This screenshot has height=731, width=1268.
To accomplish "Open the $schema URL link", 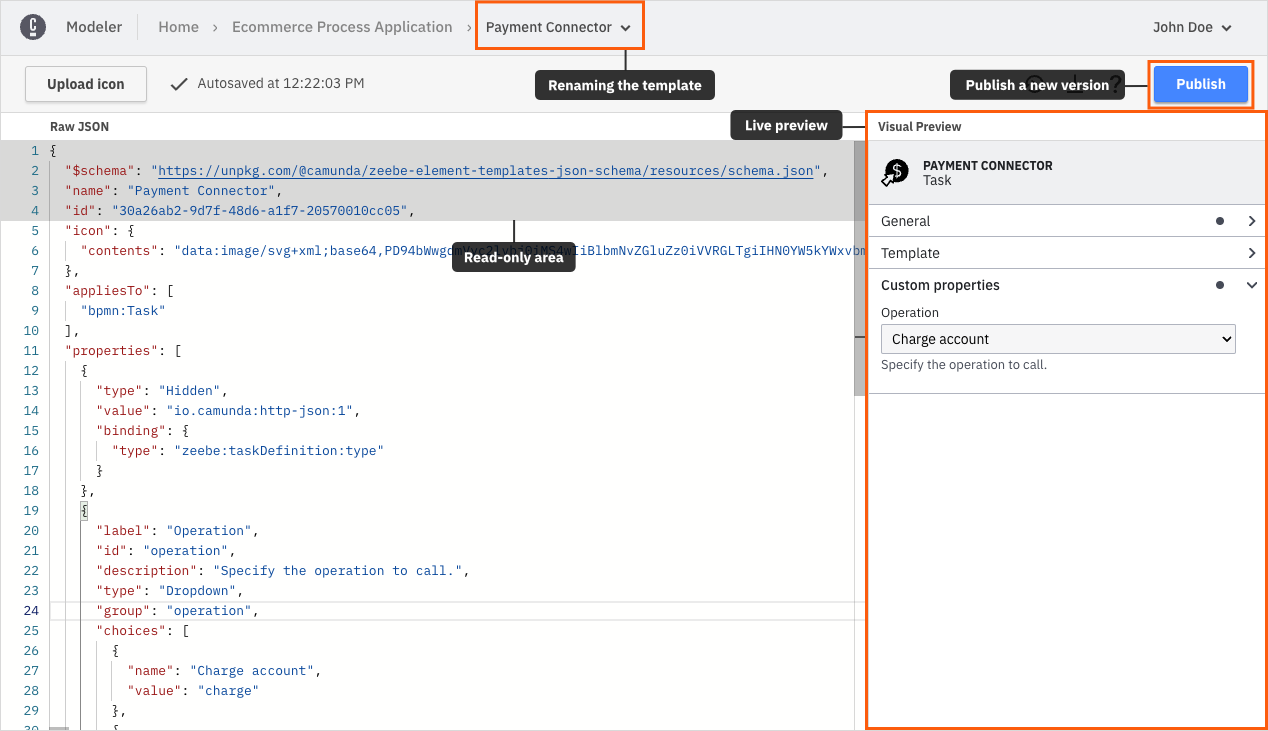I will pyautogui.click(x=486, y=171).
